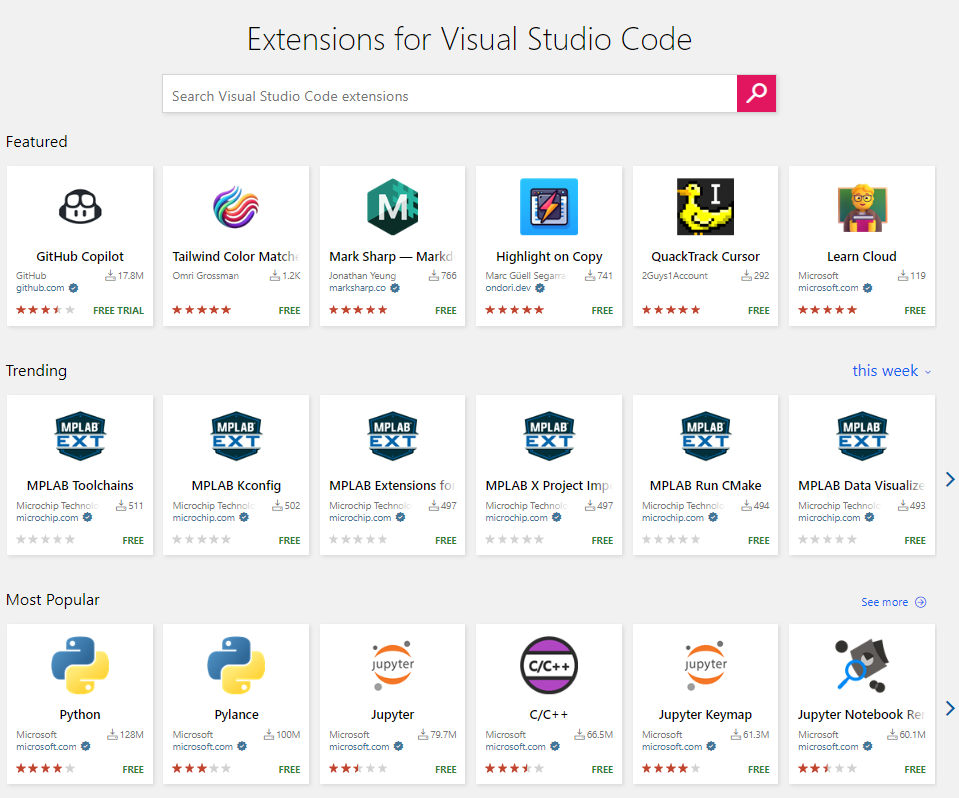Open the MPLAB Run CMake logo icon
The height and width of the screenshot is (798, 959).
[x=705, y=436]
